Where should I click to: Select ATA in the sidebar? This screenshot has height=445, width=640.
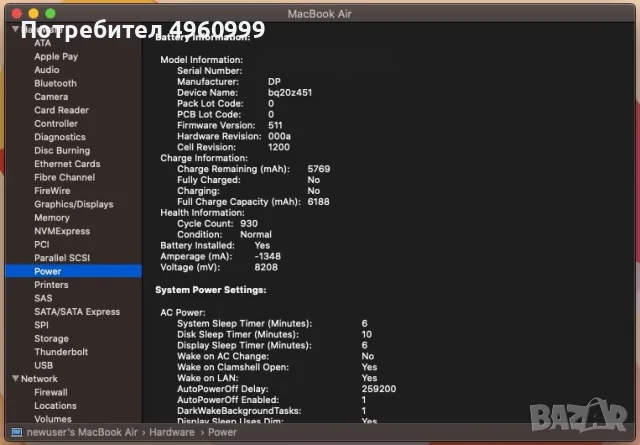pyautogui.click(x=42, y=43)
